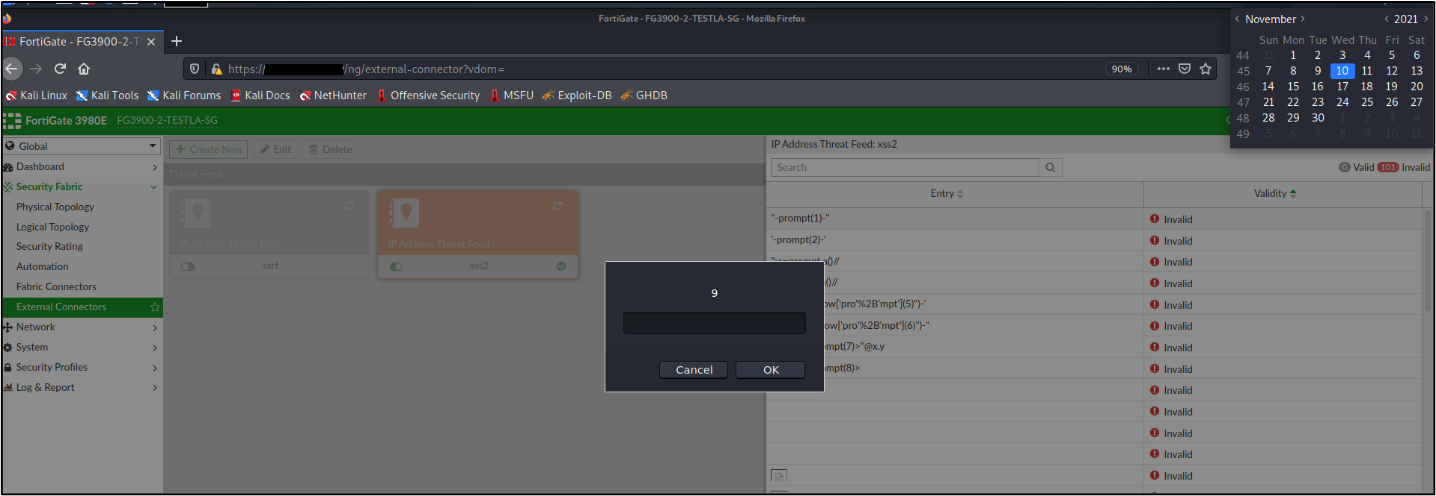Go to next year in calendar
This screenshot has width=1436, height=496.
pos(1427,19)
